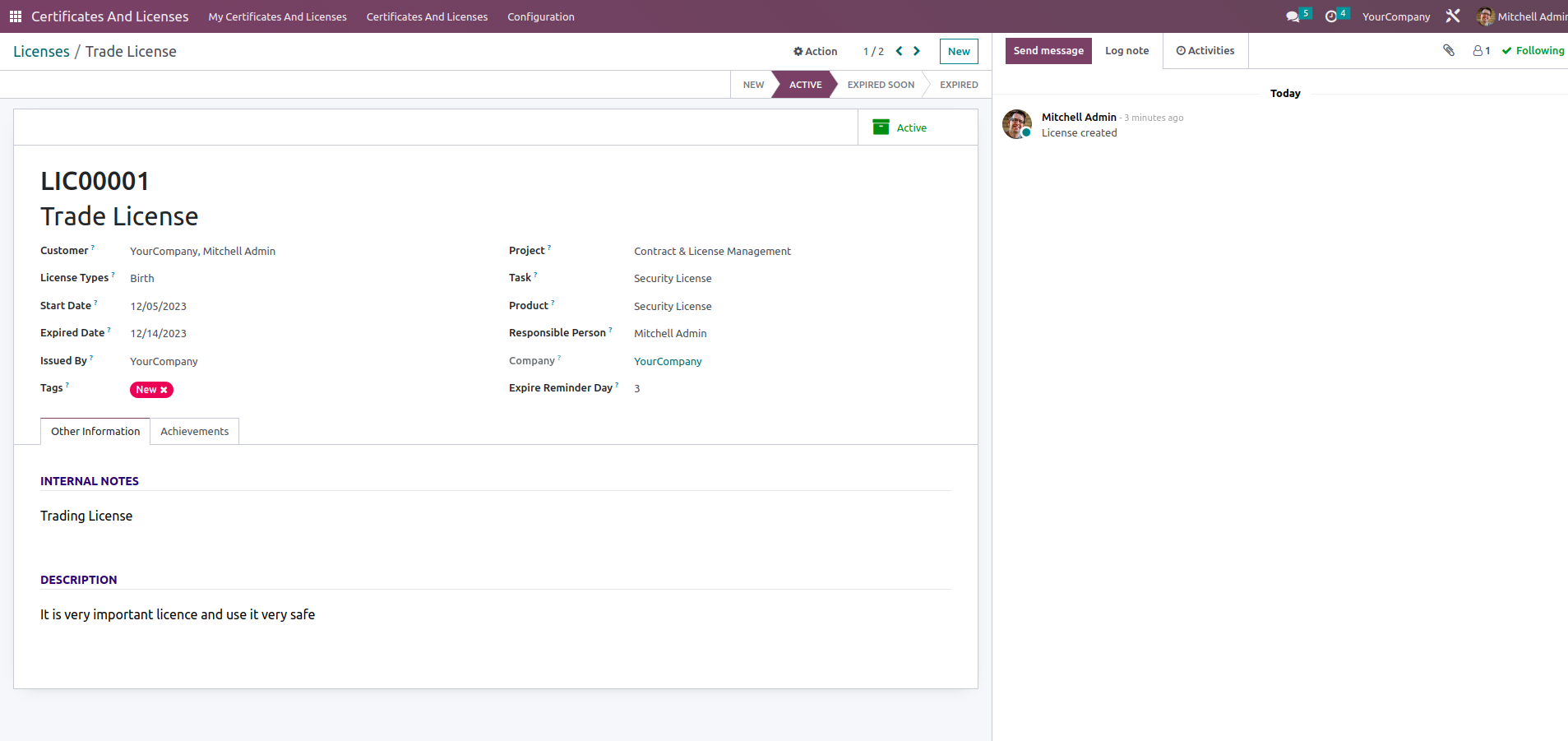This screenshot has height=741, width=1568.
Task: Open Activities scheduling button
Action: 1205,51
